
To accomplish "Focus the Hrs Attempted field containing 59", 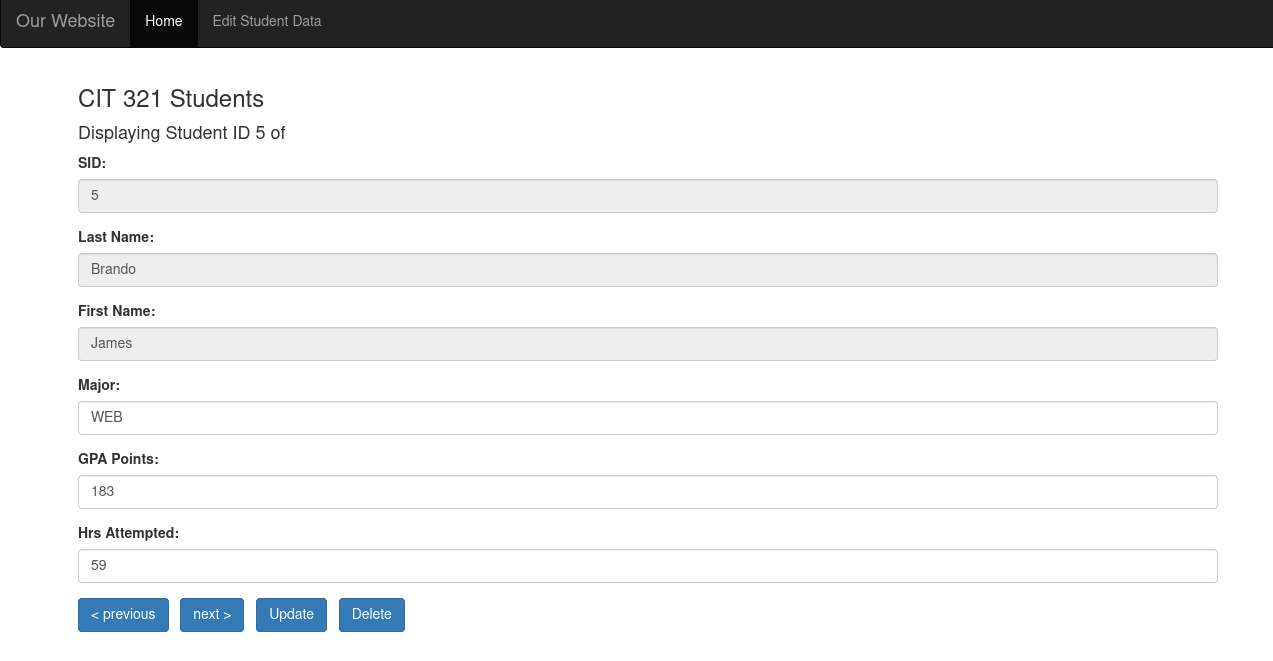I will (648, 566).
